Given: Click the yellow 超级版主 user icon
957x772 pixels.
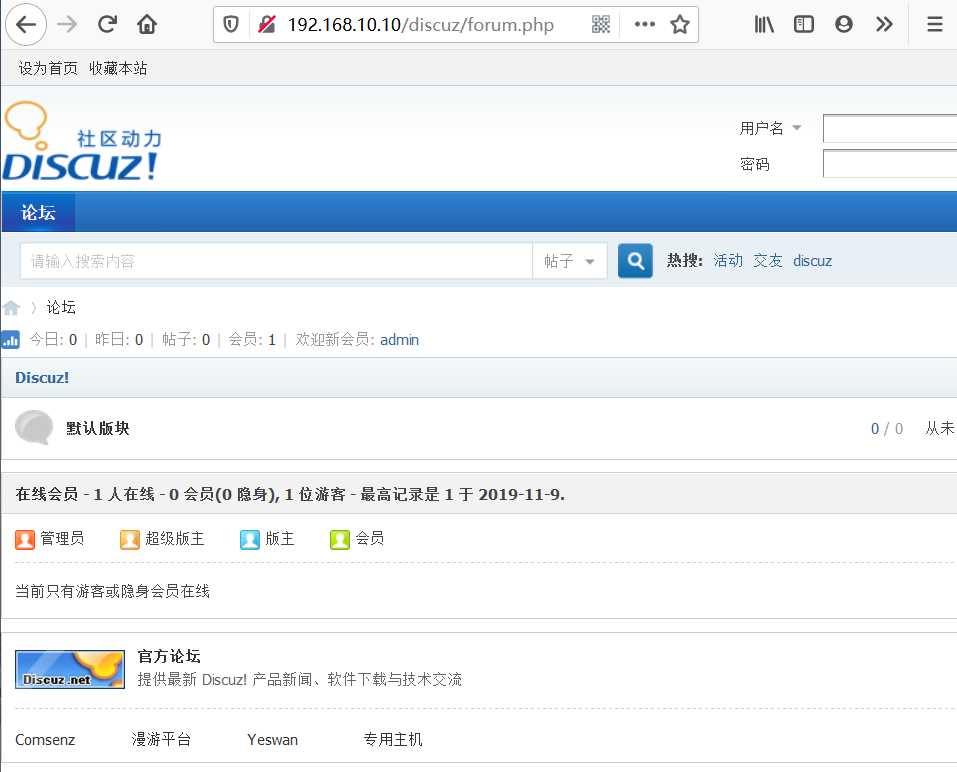Looking at the screenshot, I should point(130,539).
